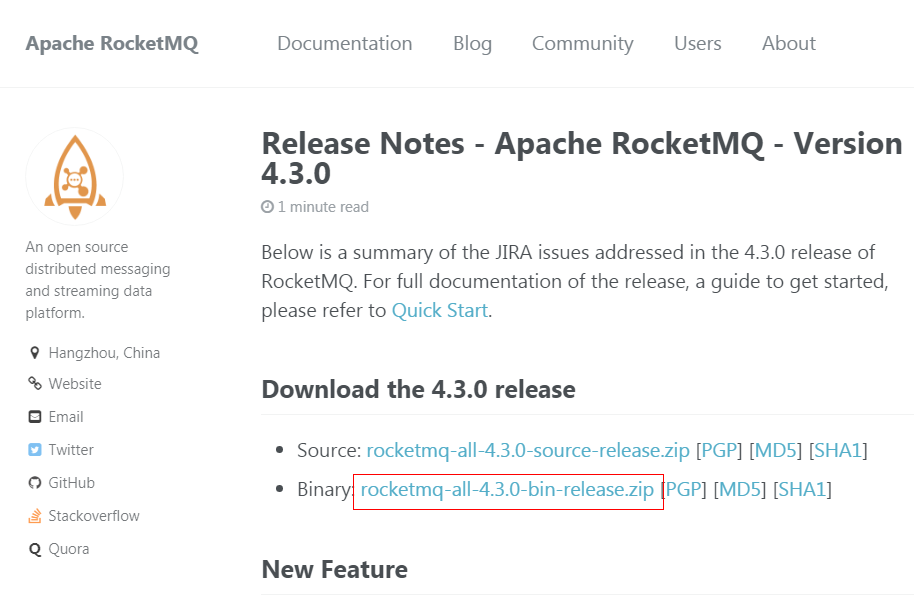Click the email envelope icon

pos(36,416)
